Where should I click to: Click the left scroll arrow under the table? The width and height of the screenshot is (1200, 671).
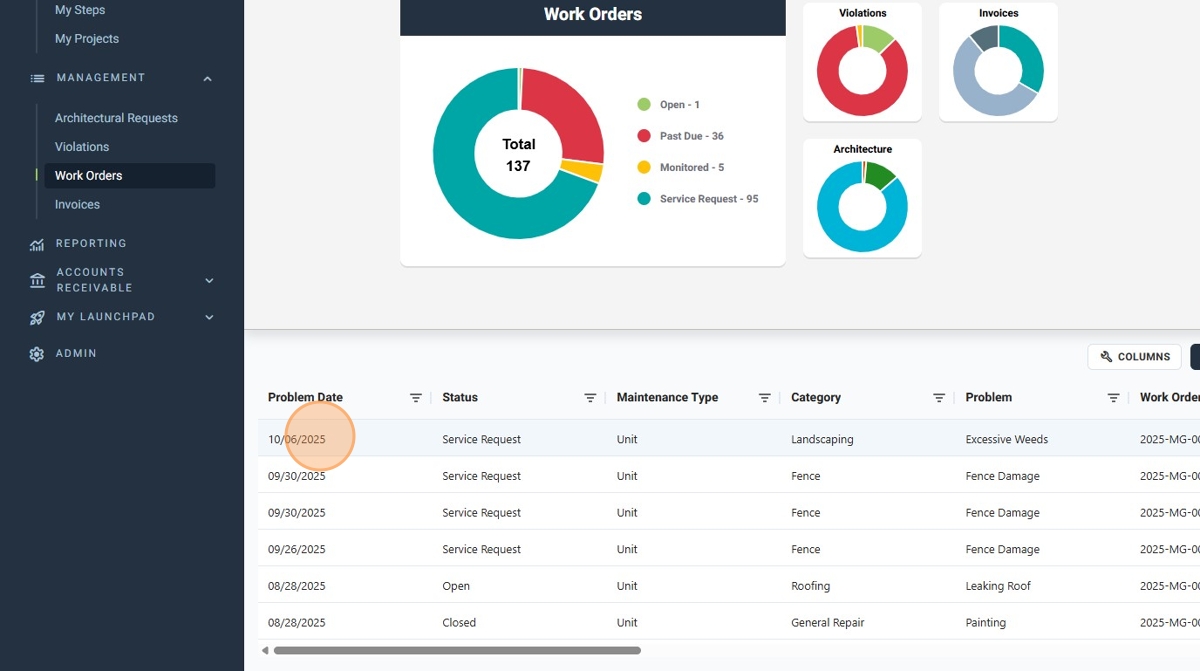[265, 651]
